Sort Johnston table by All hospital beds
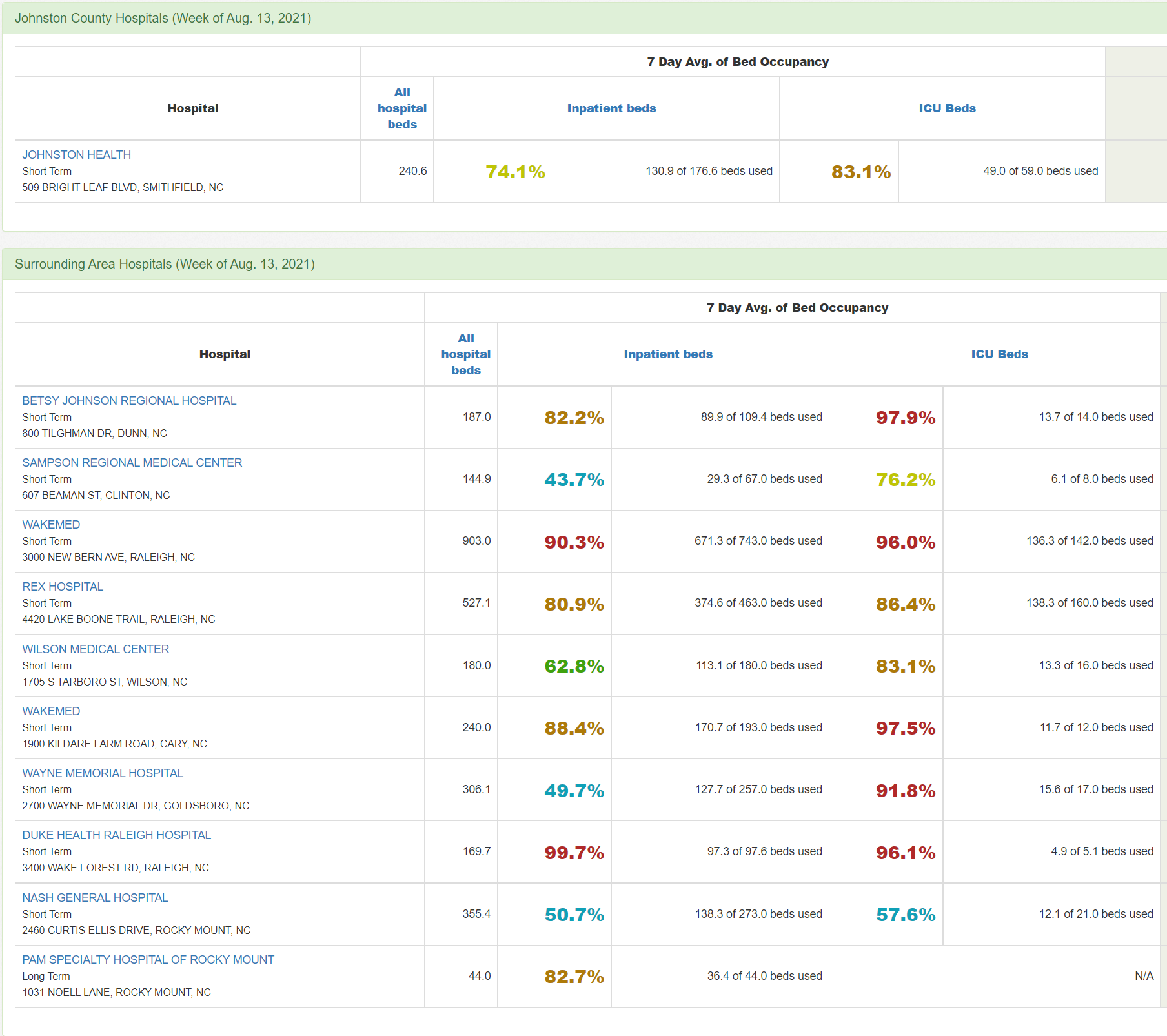Image resolution: width=1167 pixels, height=1036 pixels. point(401,108)
